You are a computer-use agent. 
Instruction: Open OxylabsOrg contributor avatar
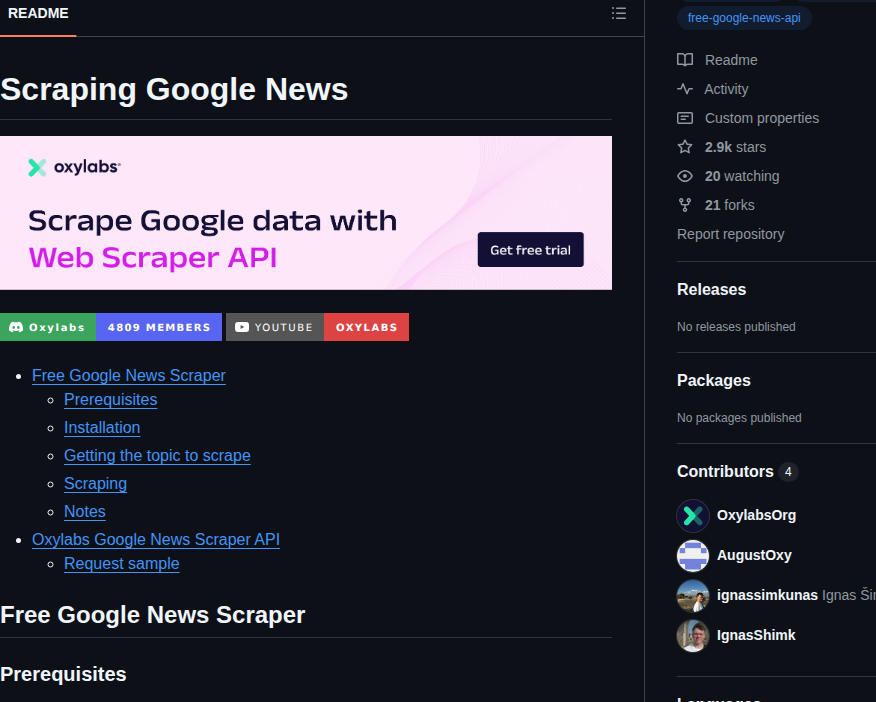coord(693,515)
